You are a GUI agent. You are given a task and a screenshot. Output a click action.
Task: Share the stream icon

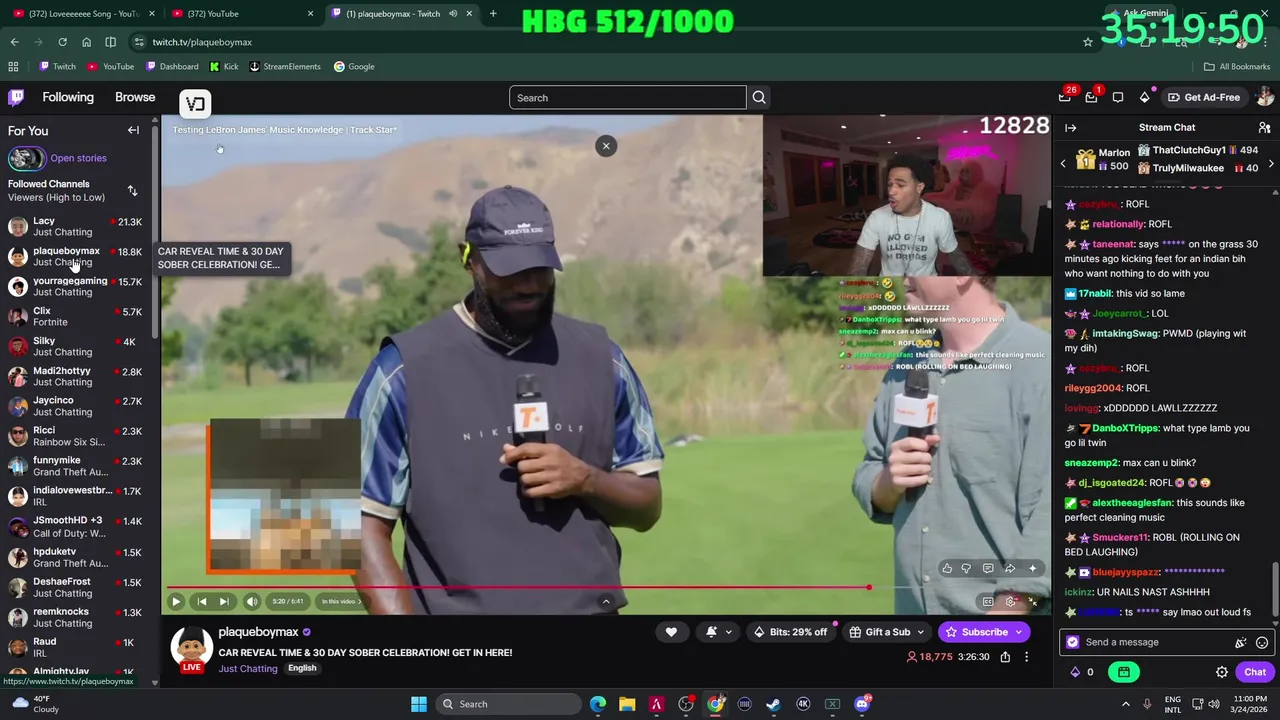pos(1005,657)
